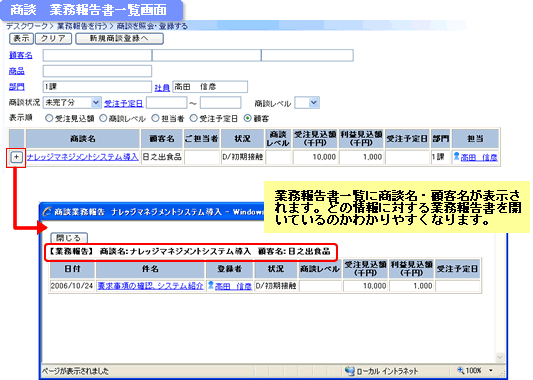Screen dimensions: 533x380
Task: Focus the 部門 field containing 1課
Action: (x=97, y=87)
